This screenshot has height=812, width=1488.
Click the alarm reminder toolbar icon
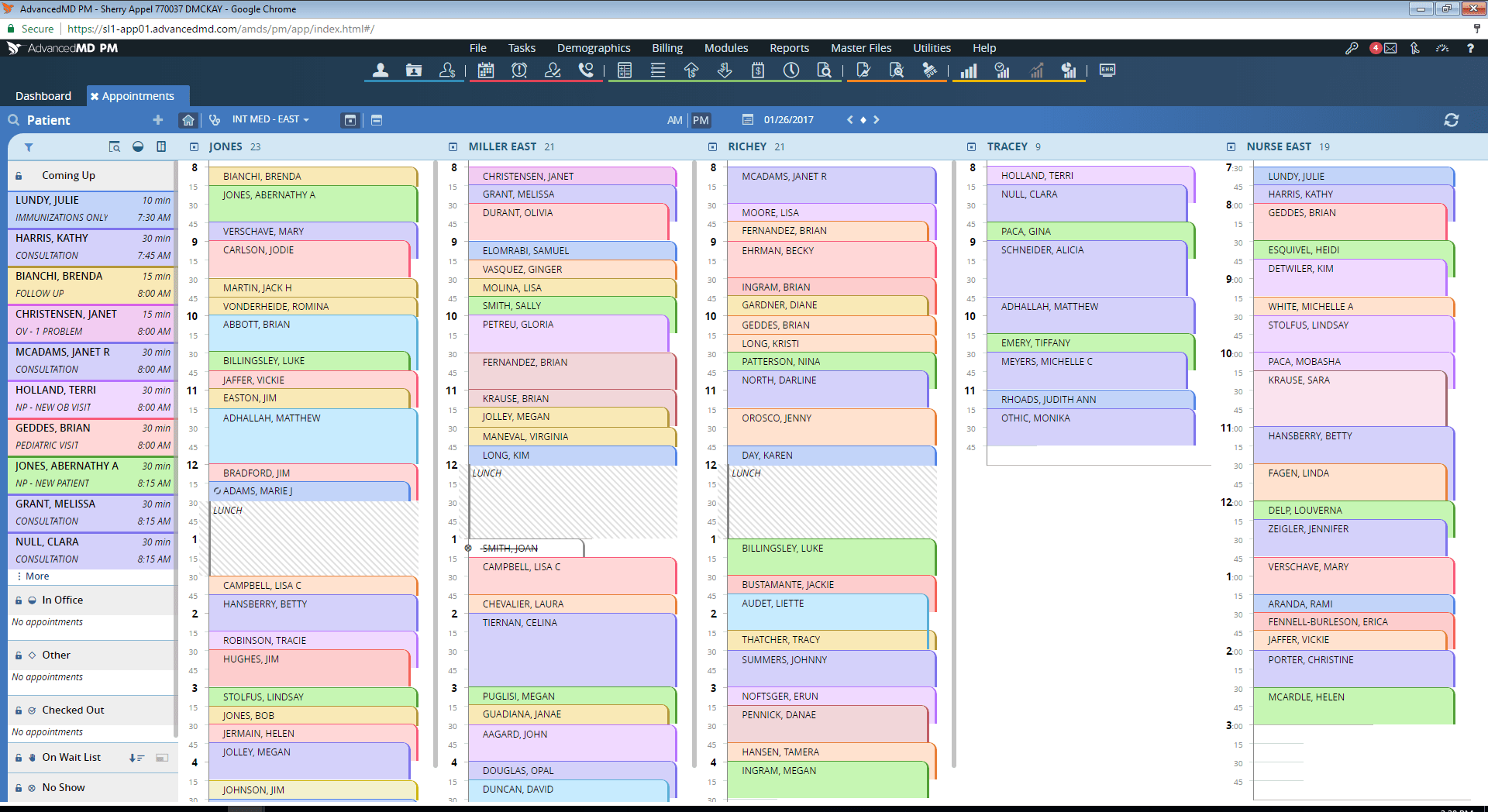518,71
